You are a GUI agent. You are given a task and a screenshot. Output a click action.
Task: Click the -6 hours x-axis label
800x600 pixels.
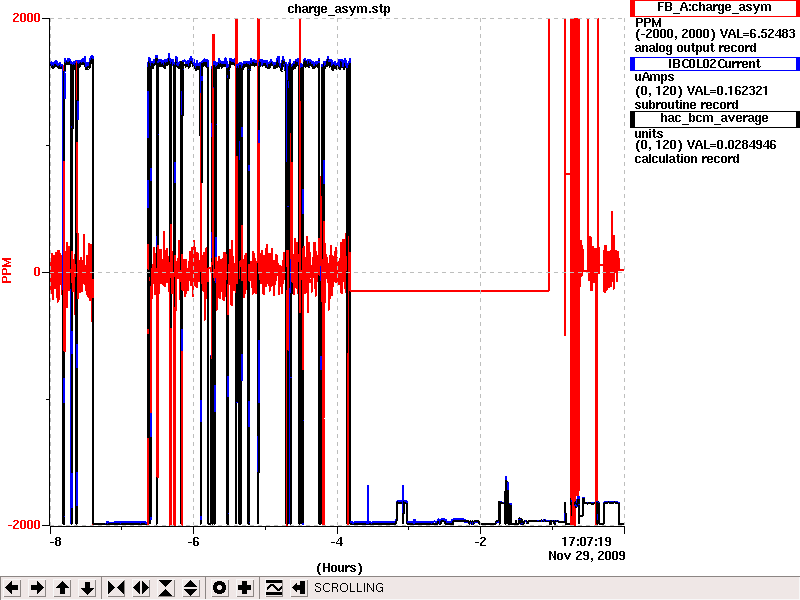(x=193, y=541)
